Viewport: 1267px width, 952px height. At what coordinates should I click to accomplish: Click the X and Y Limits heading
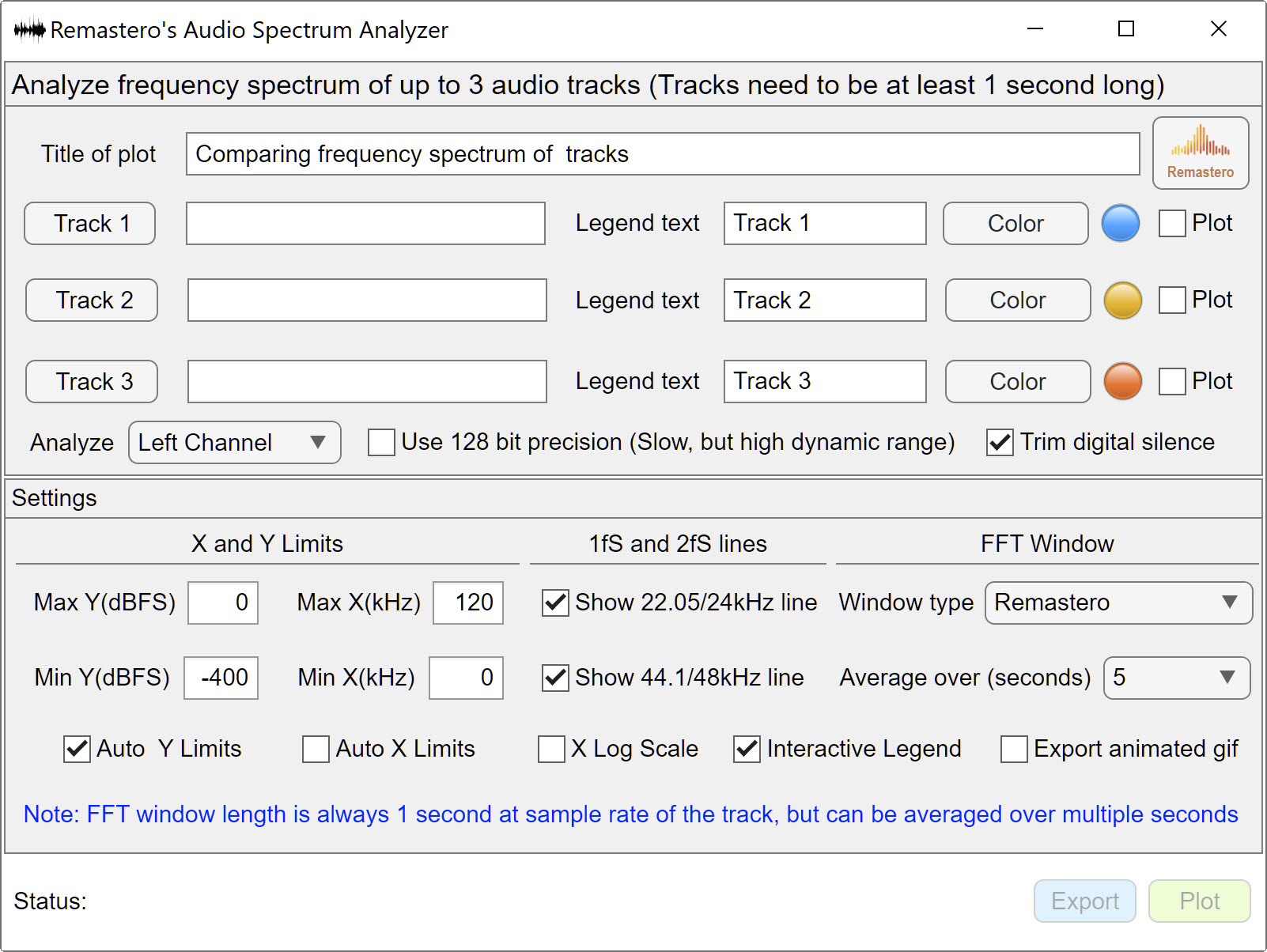pyautogui.click(x=267, y=544)
